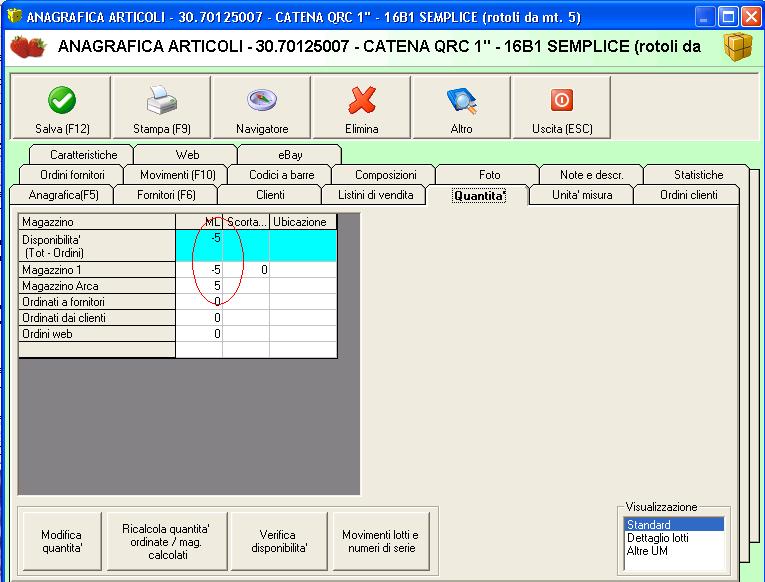Click the Ordini web ML value 0
The width and height of the screenshot is (765, 582).
point(199,334)
